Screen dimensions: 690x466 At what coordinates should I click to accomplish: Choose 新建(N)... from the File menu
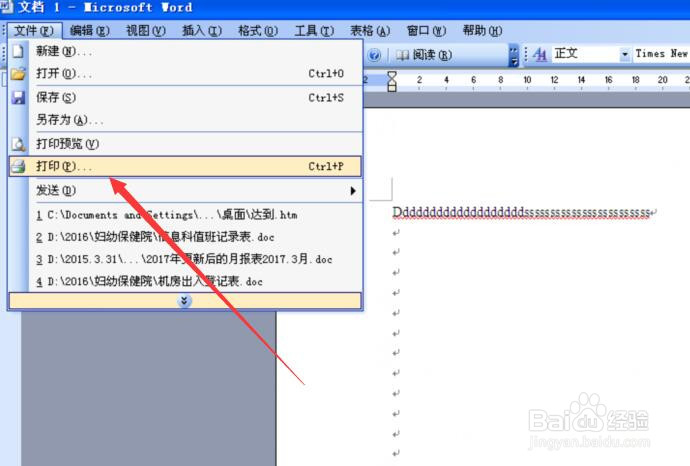click(185, 51)
